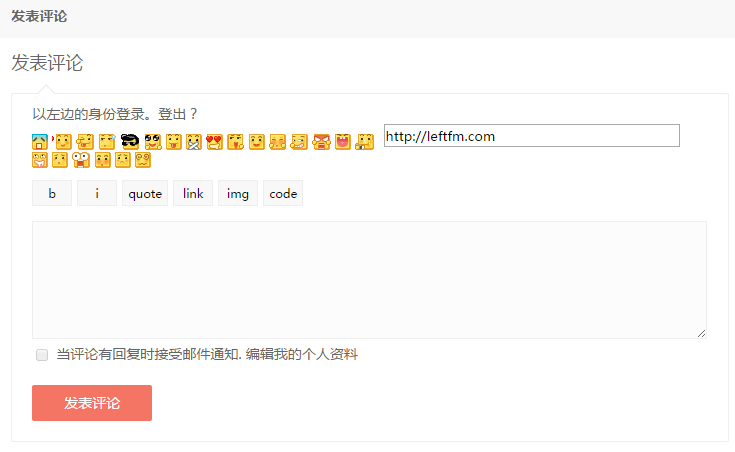Image resolution: width=735 pixels, height=452 pixels.
Task: Insert a code tag
Action: [x=283, y=193]
